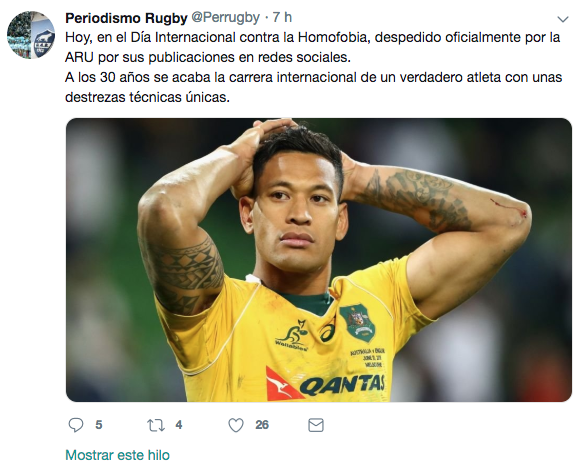Click Mostrar este hilo link
Screen dimensions: 583x472
[x=117, y=455]
